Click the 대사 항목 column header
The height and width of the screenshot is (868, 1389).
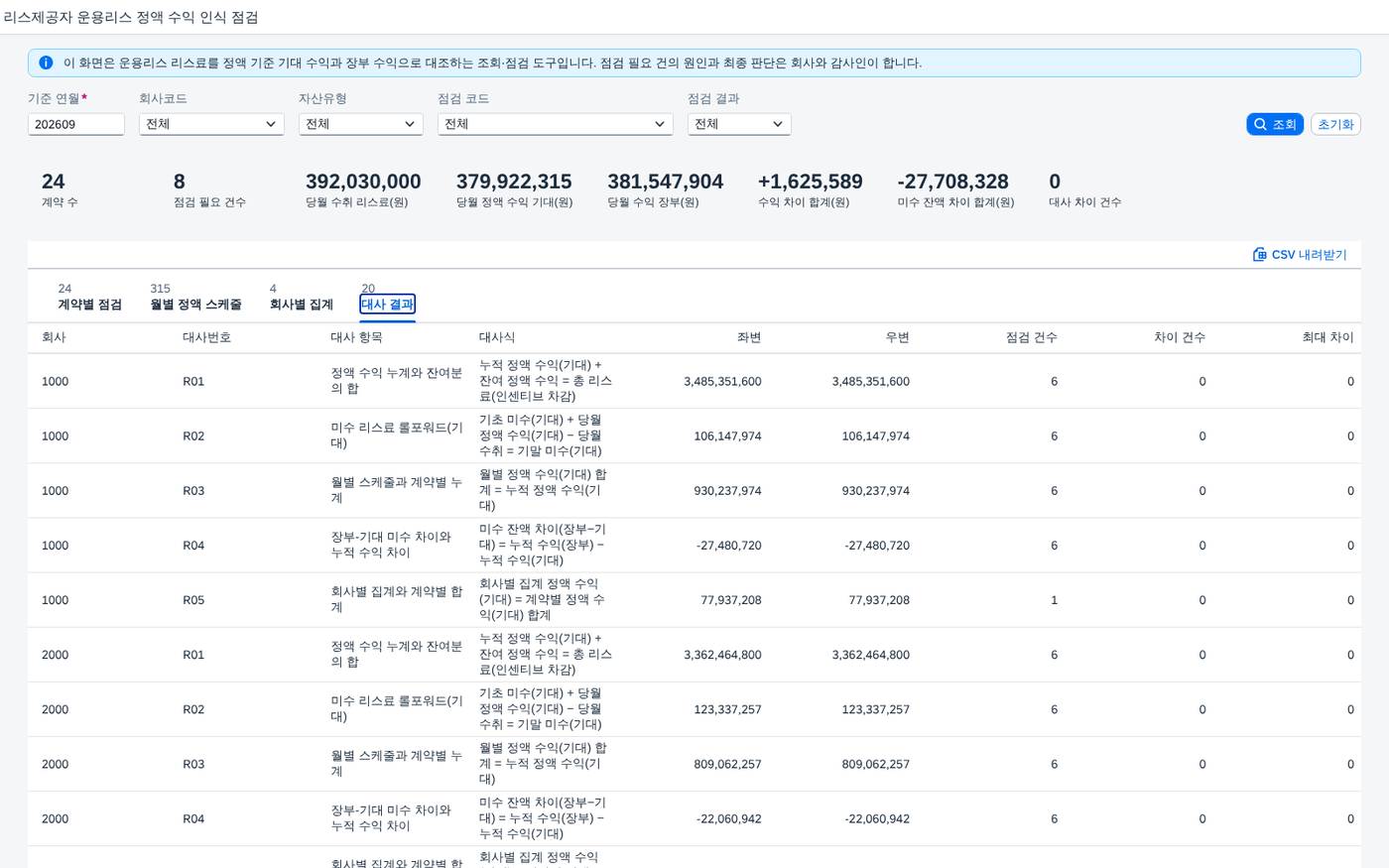tap(356, 337)
